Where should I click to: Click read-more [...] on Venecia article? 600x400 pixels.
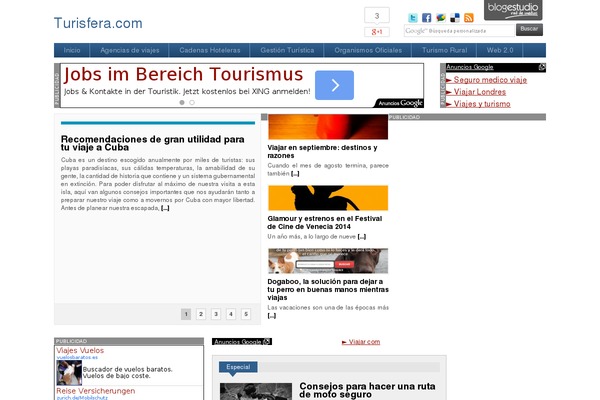coord(362,237)
